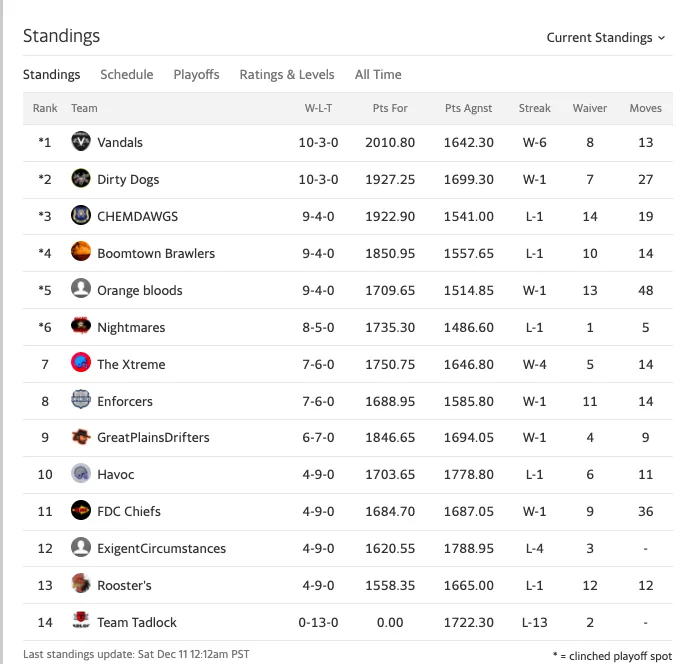Image resolution: width=685 pixels, height=664 pixels.
Task: Click the Team Tadlock logo
Action: click(81, 621)
